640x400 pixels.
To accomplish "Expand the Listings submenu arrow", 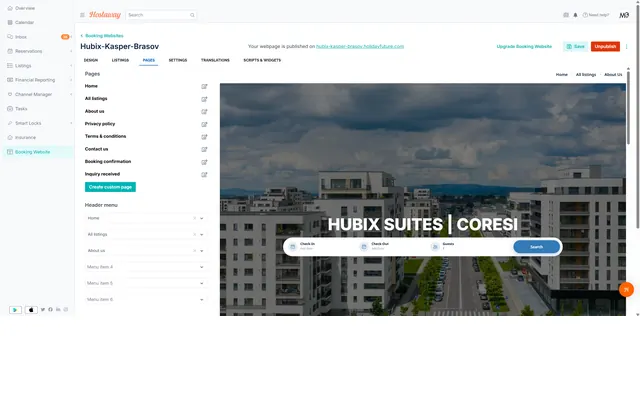I will tap(71, 66).
